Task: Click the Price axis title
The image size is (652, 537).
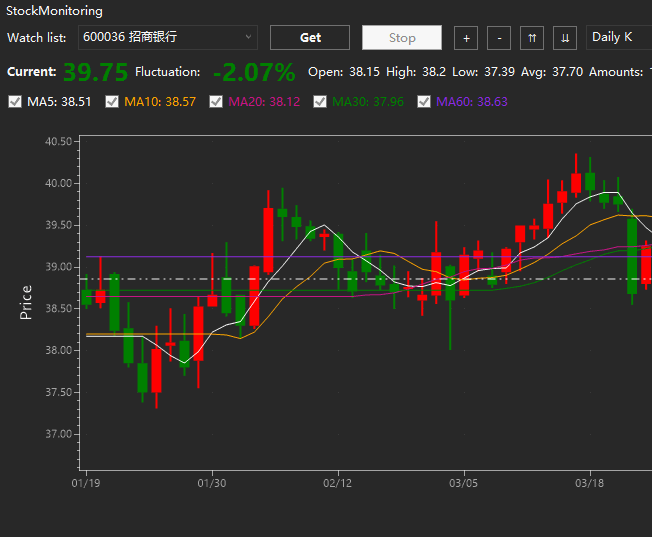Action: (x=26, y=302)
